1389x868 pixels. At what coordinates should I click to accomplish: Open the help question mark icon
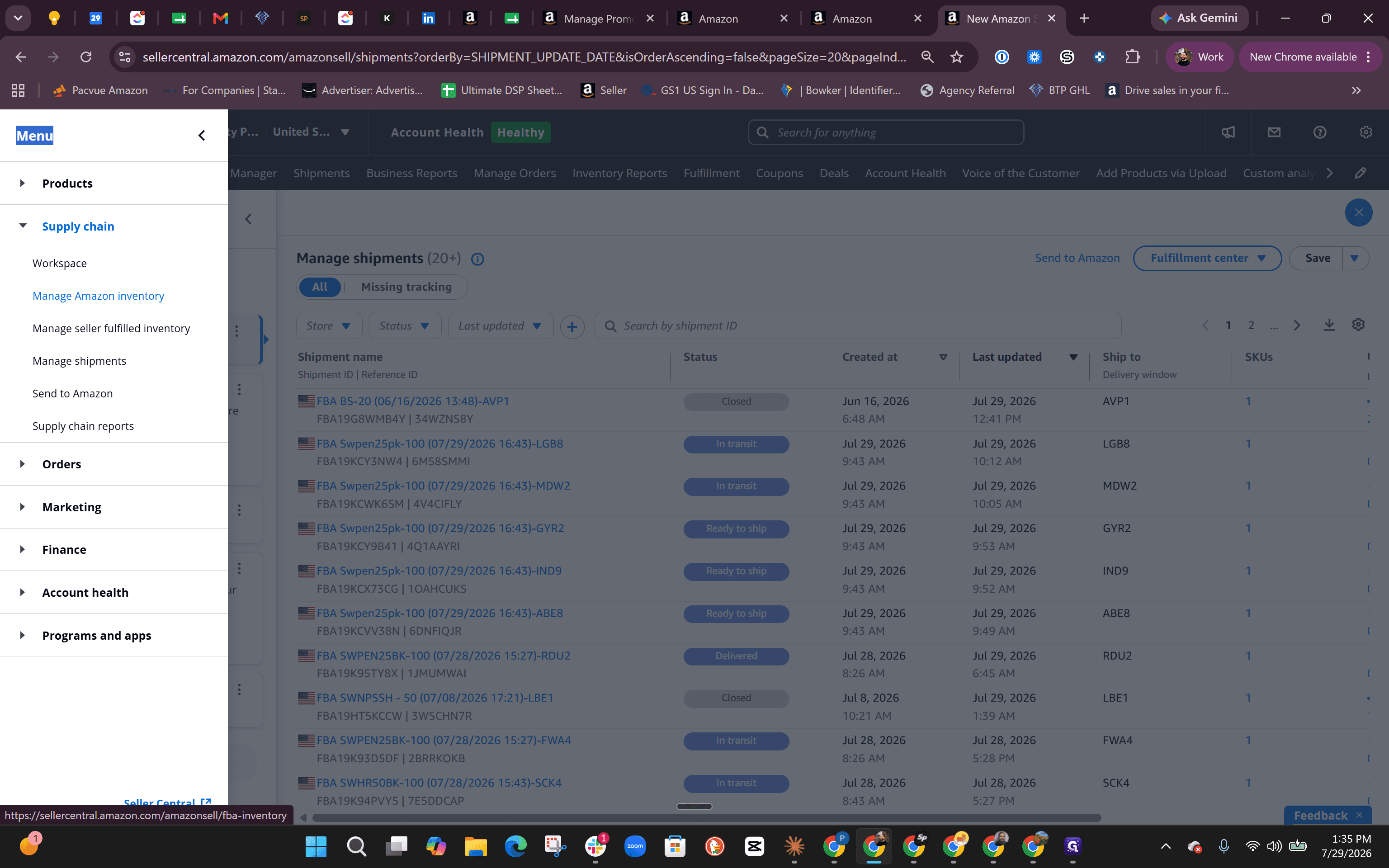1320,132
